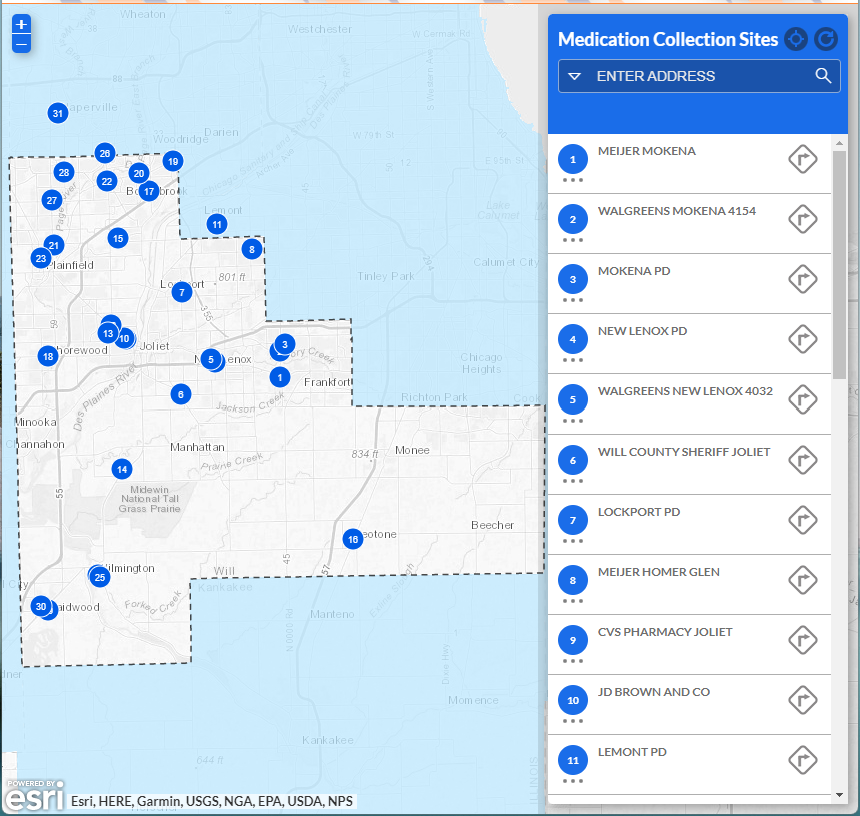This screenshot has width=860, height=816.
Task: Open directions for WALGREENS NEW LENOX 4032
Action: click(x=803, y=399)
